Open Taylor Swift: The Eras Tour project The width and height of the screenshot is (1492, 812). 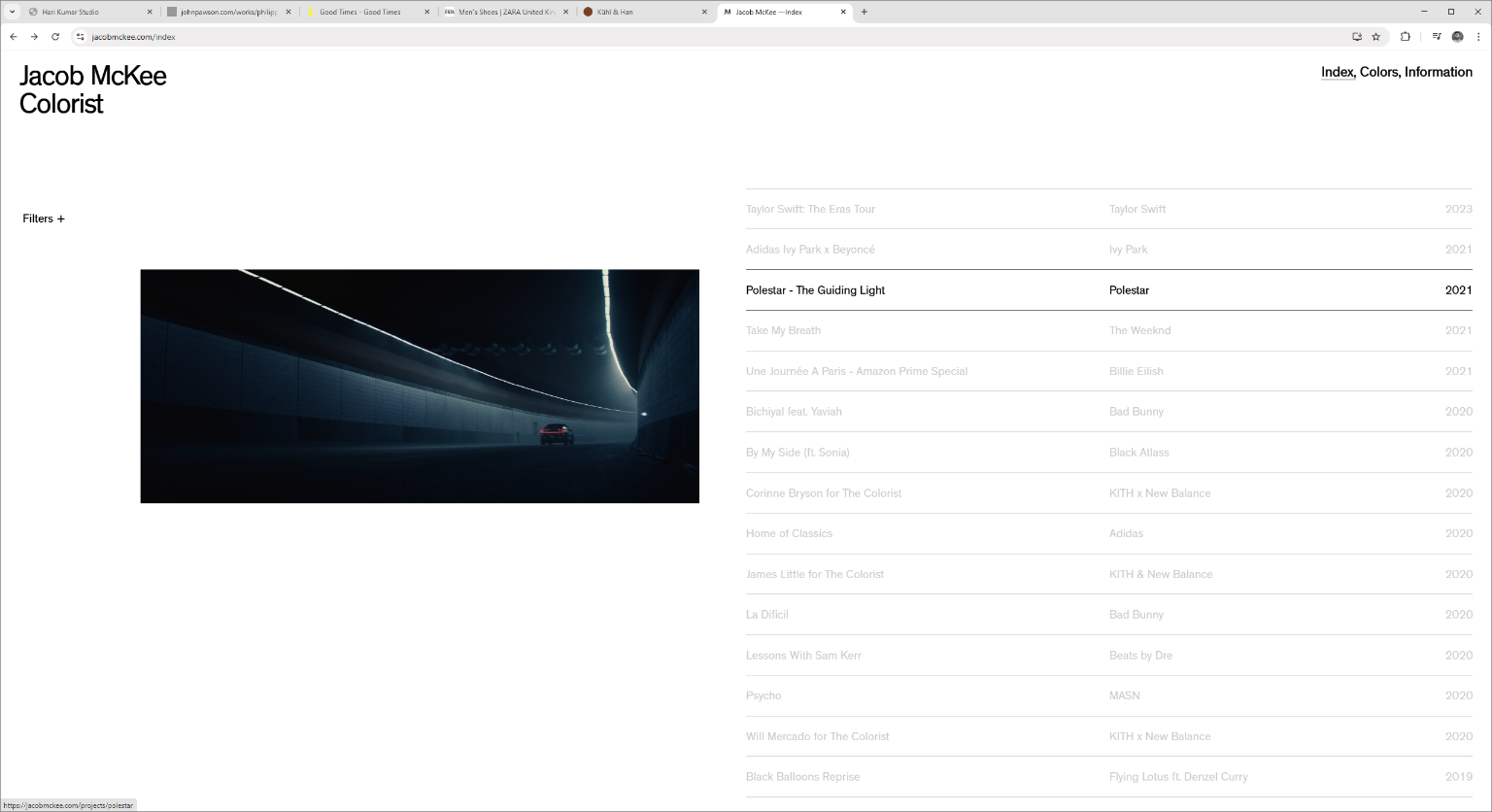point(810,209)
